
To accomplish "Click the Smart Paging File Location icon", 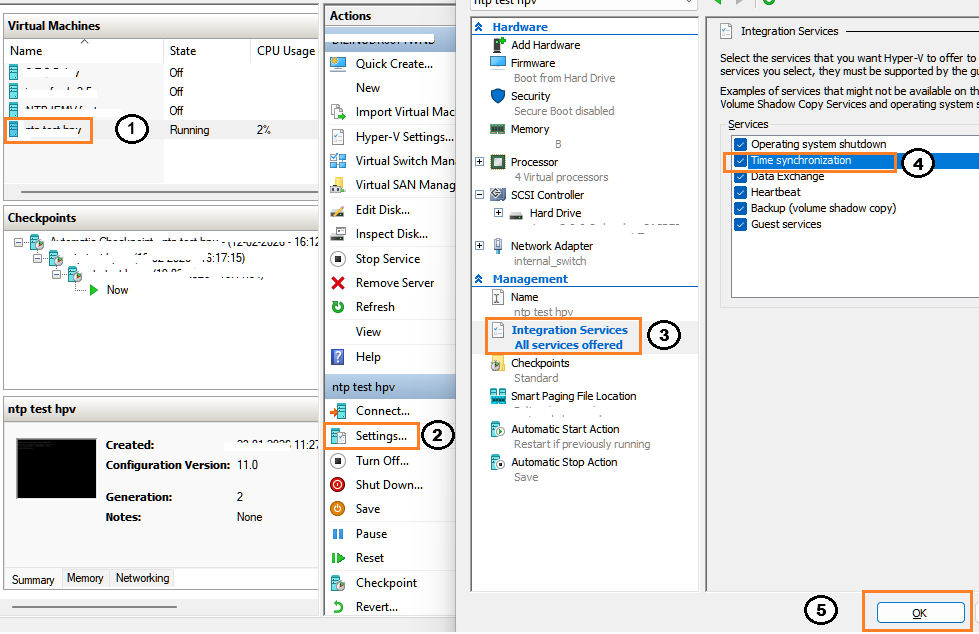I will (x=498, y=396).
